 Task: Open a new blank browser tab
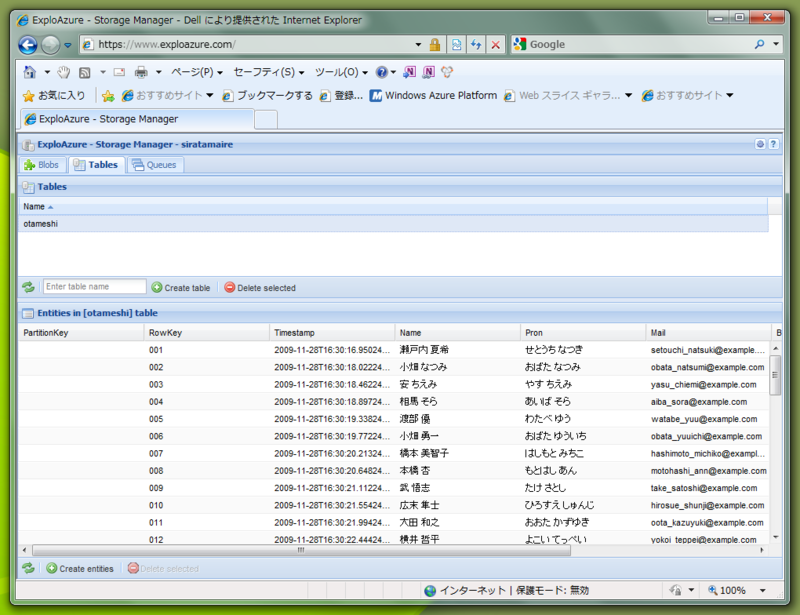coord(266,119)
